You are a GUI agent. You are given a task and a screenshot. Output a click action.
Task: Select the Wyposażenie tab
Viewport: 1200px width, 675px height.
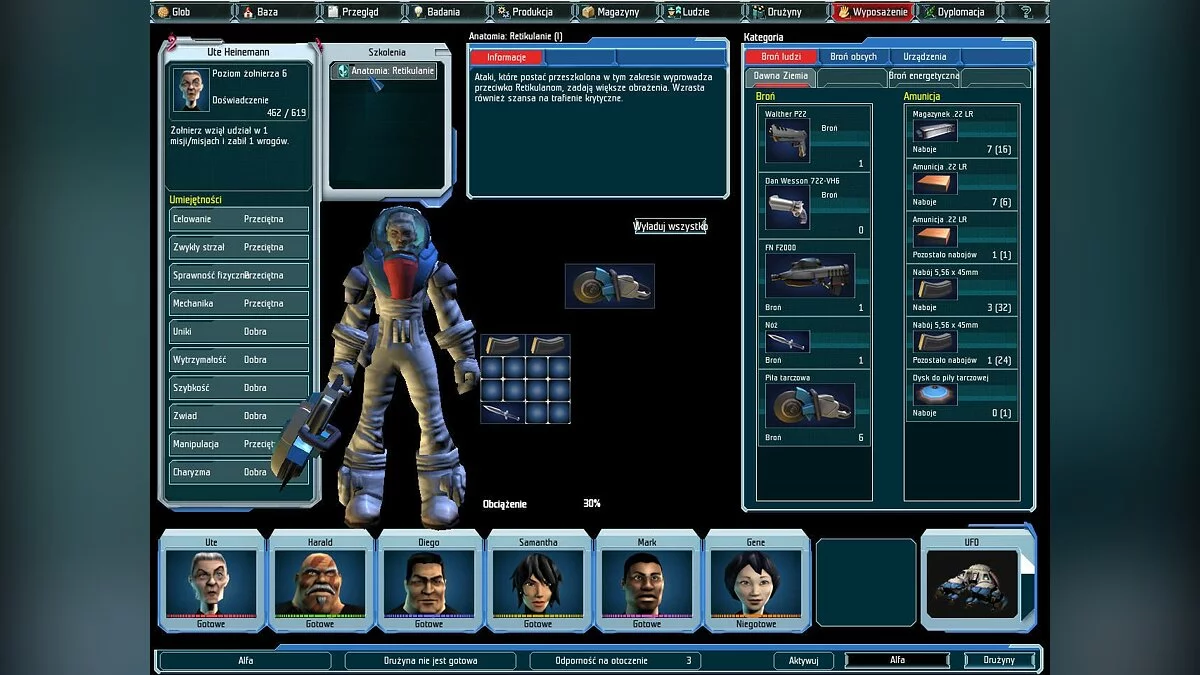pyautogui.click(x=873, y=12)
